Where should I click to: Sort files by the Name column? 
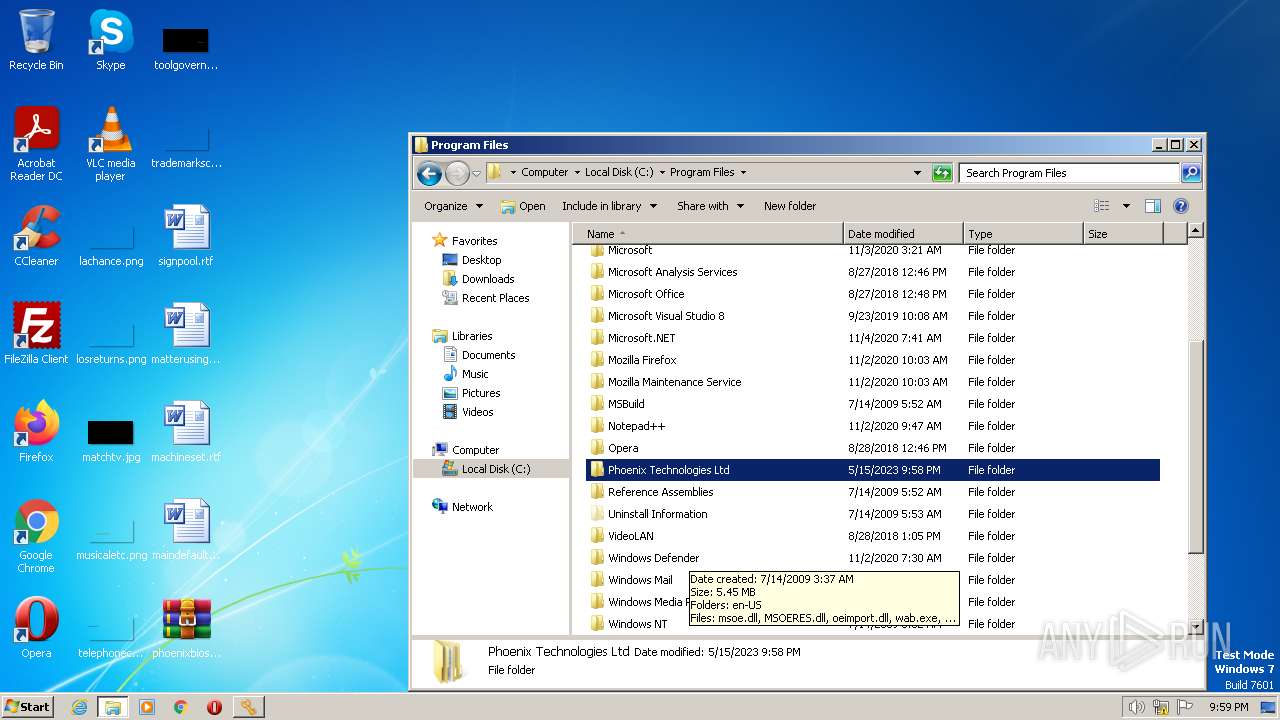pos(708,234)
